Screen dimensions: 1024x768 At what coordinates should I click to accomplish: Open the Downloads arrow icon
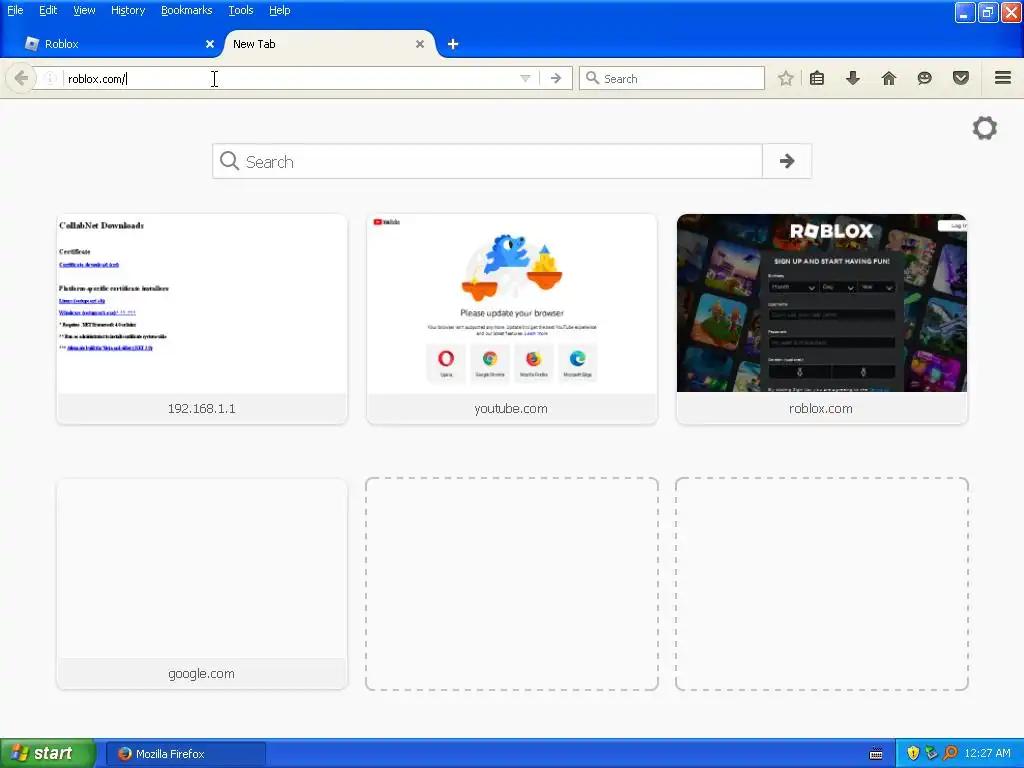pyautogui.click(x=853, y=78)
